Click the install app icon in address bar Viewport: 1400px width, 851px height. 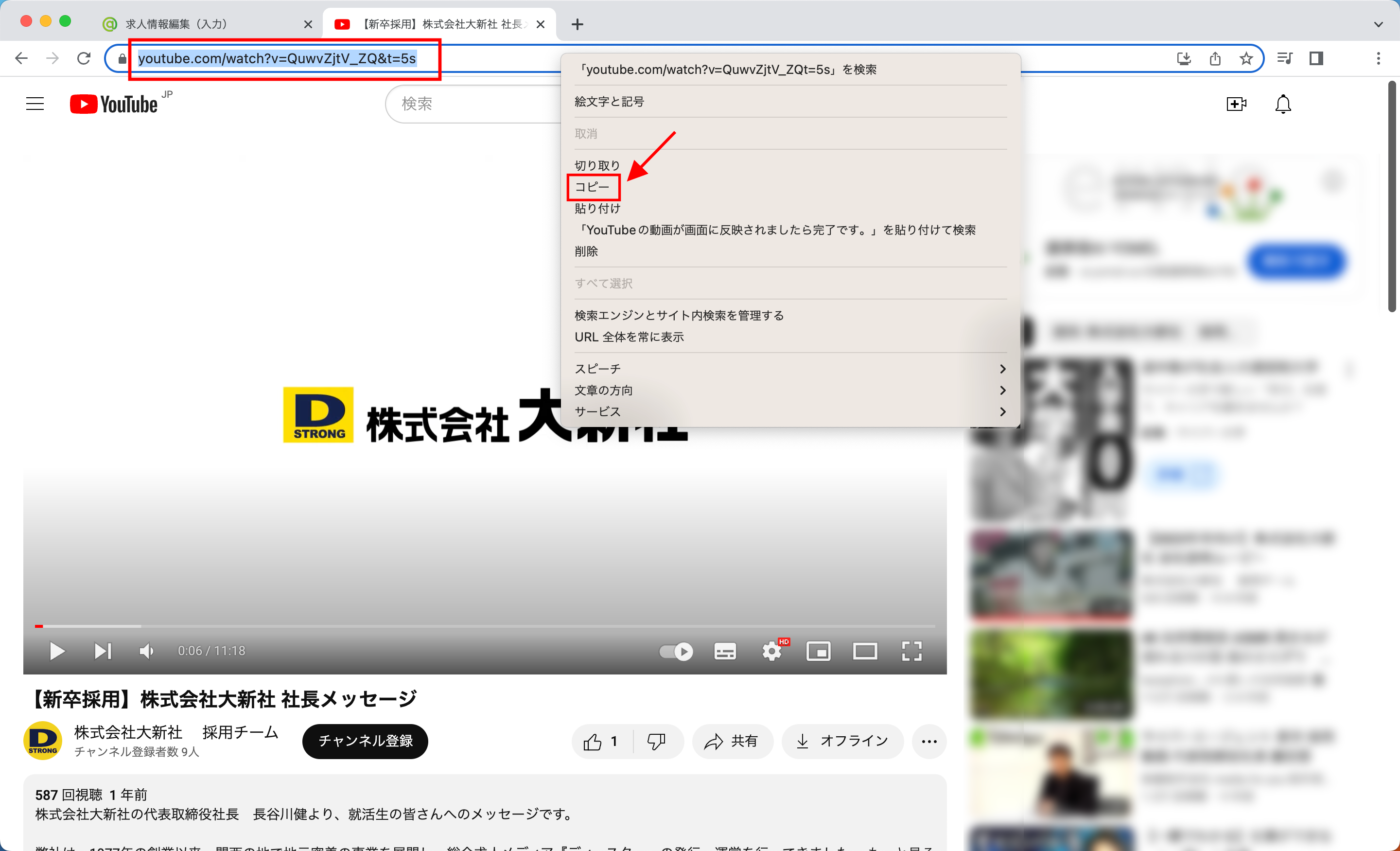[x=1184, y=58]
